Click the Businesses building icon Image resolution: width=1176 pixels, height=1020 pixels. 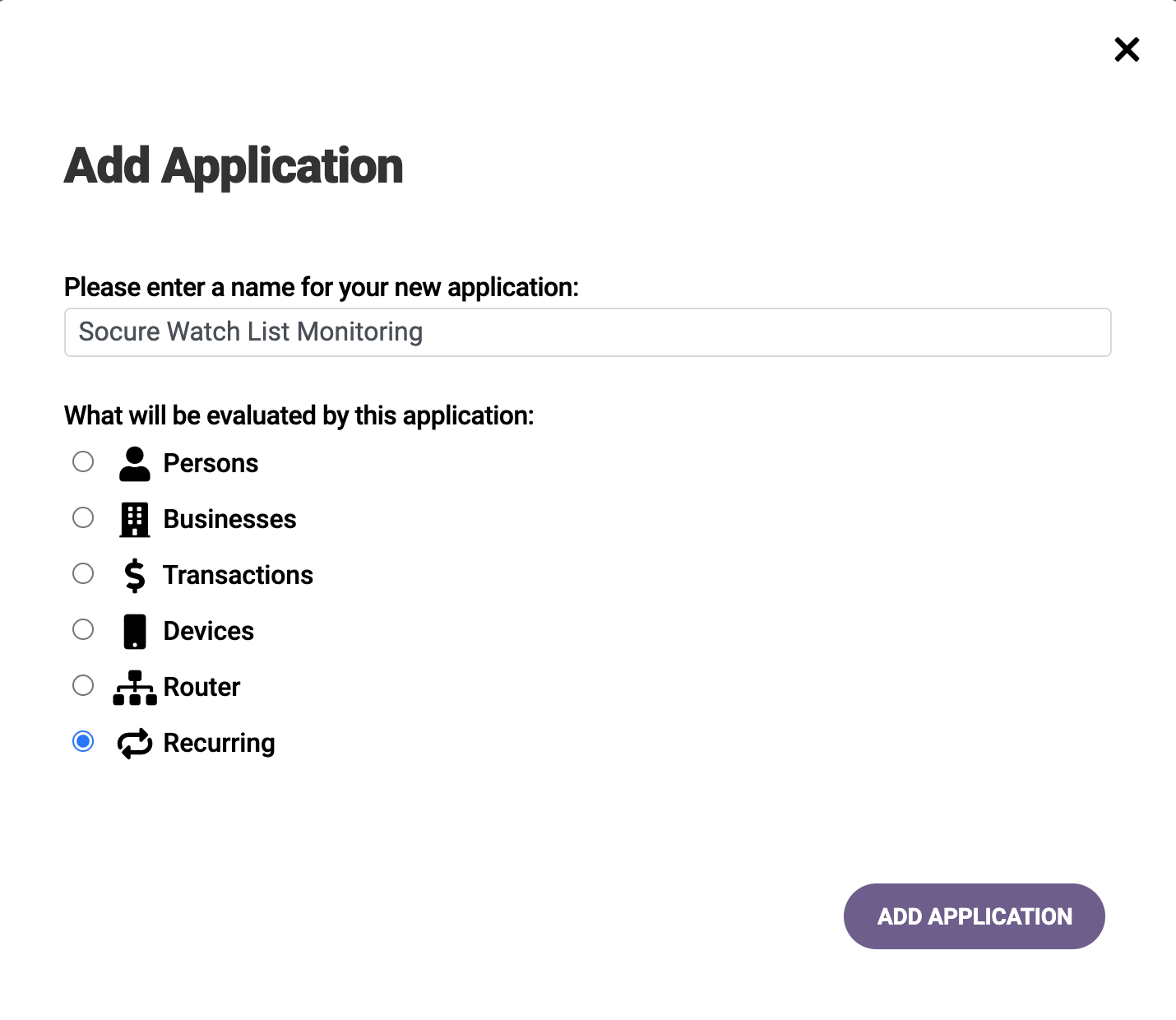[135, 520]
